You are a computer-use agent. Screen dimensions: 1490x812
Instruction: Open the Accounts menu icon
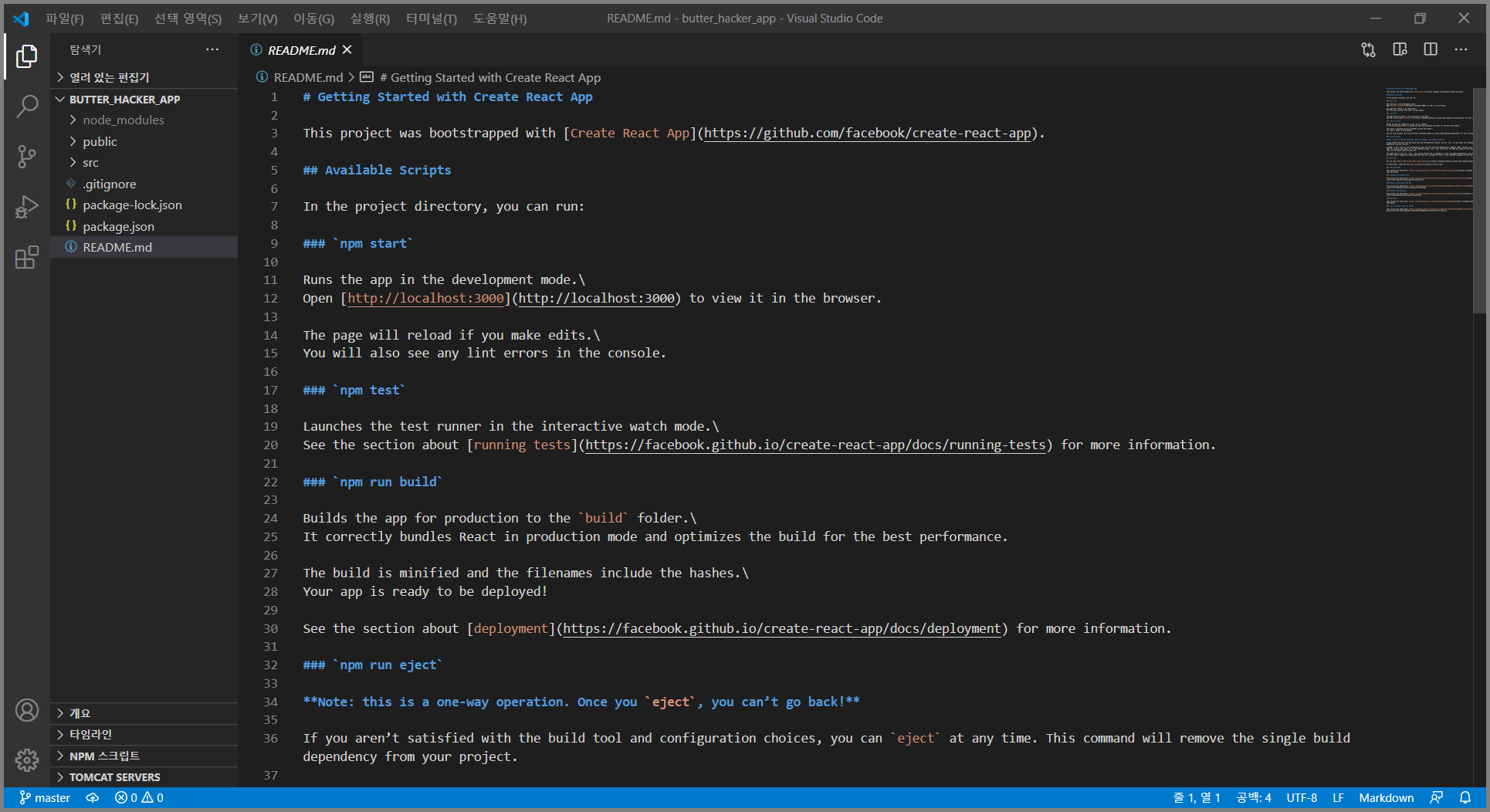point(27,710)
